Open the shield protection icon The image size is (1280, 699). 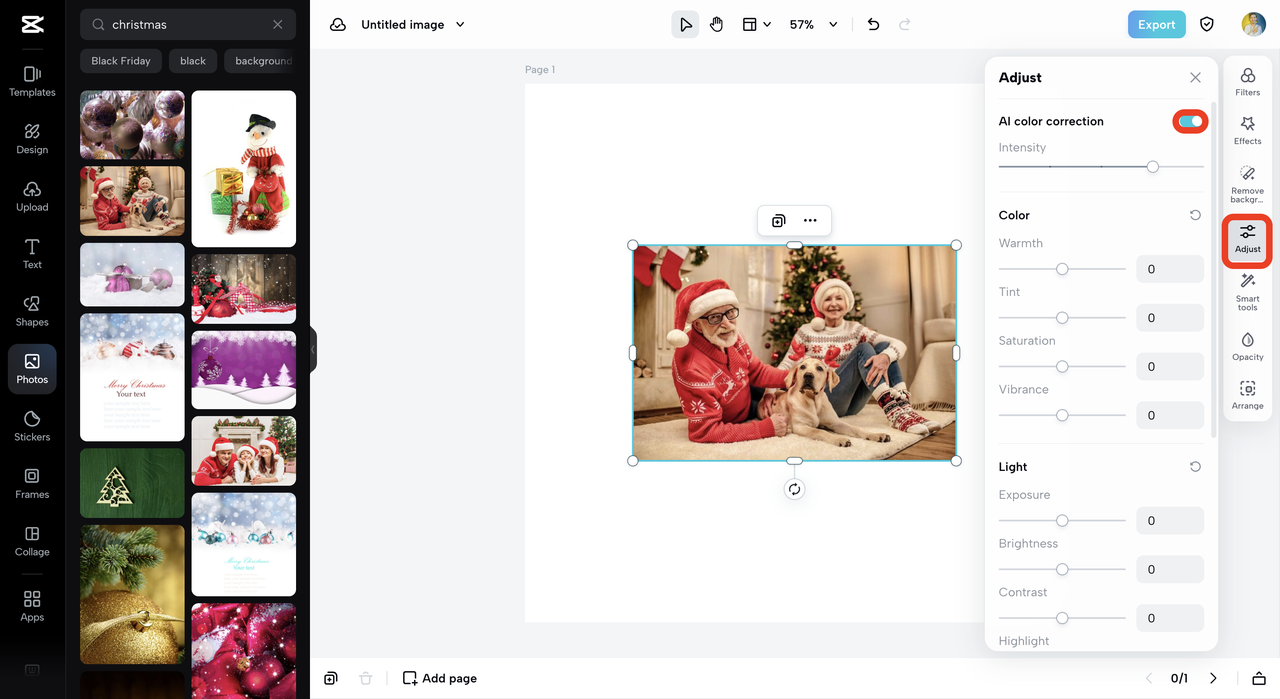(x=1207, y=25)
